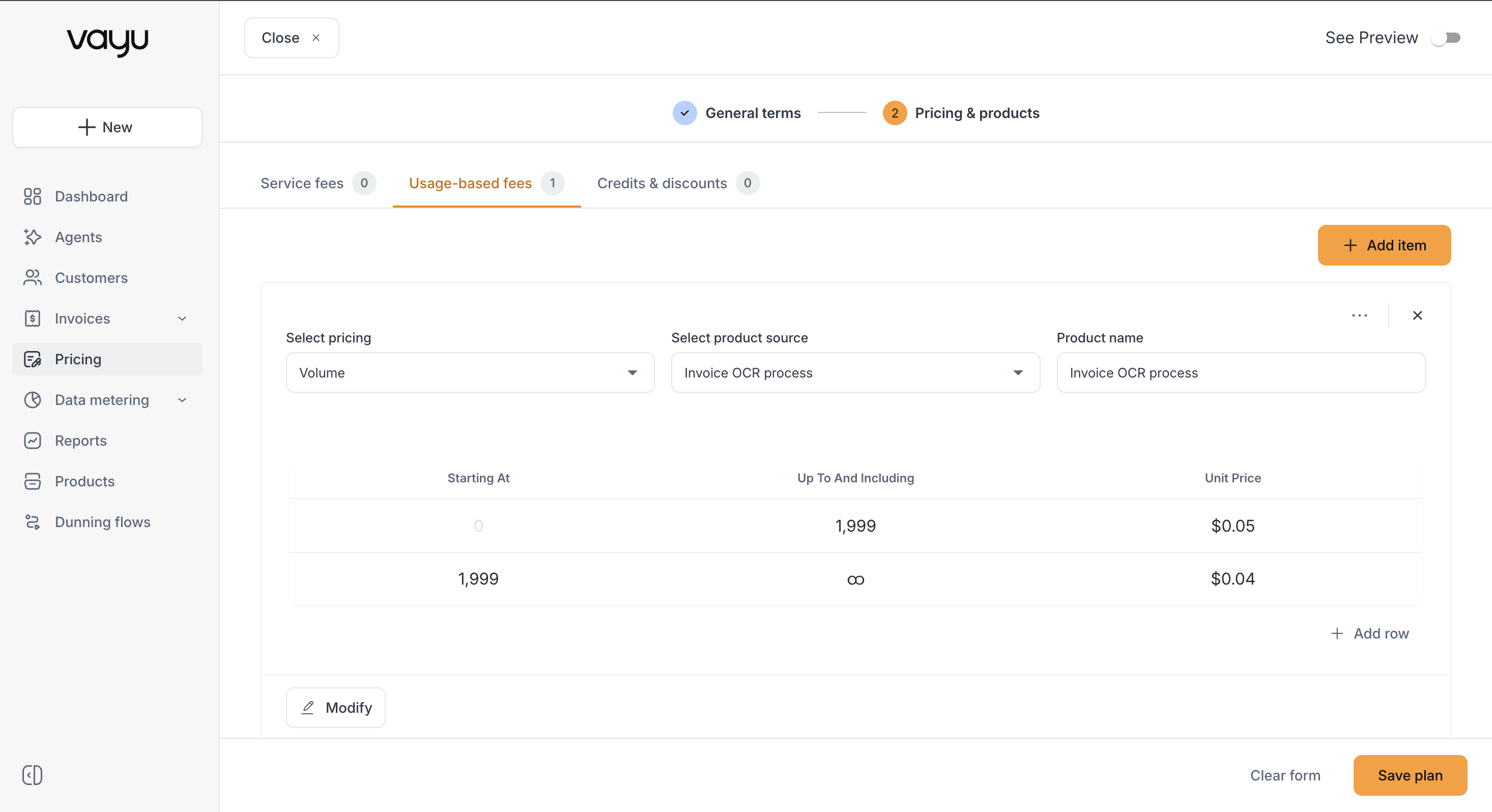
Task: Open the Select product source dropdown
Action: [855, 372]
